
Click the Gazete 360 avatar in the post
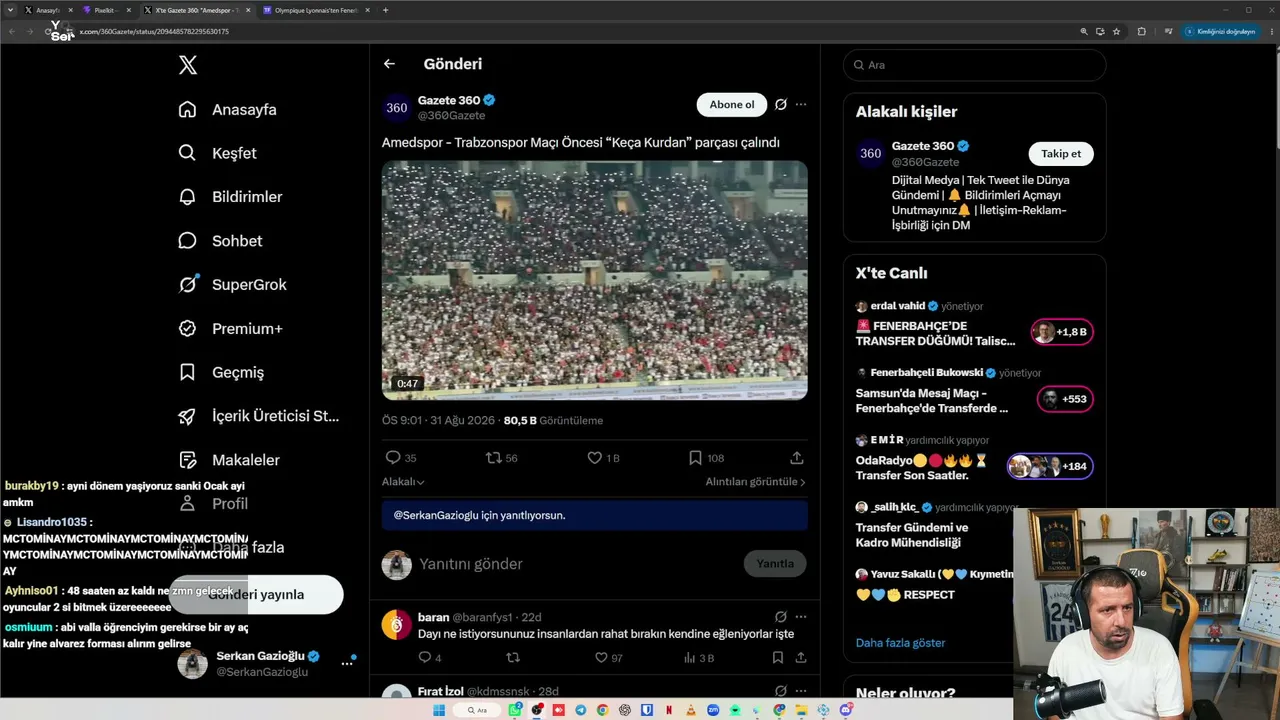tap(397, 108)
